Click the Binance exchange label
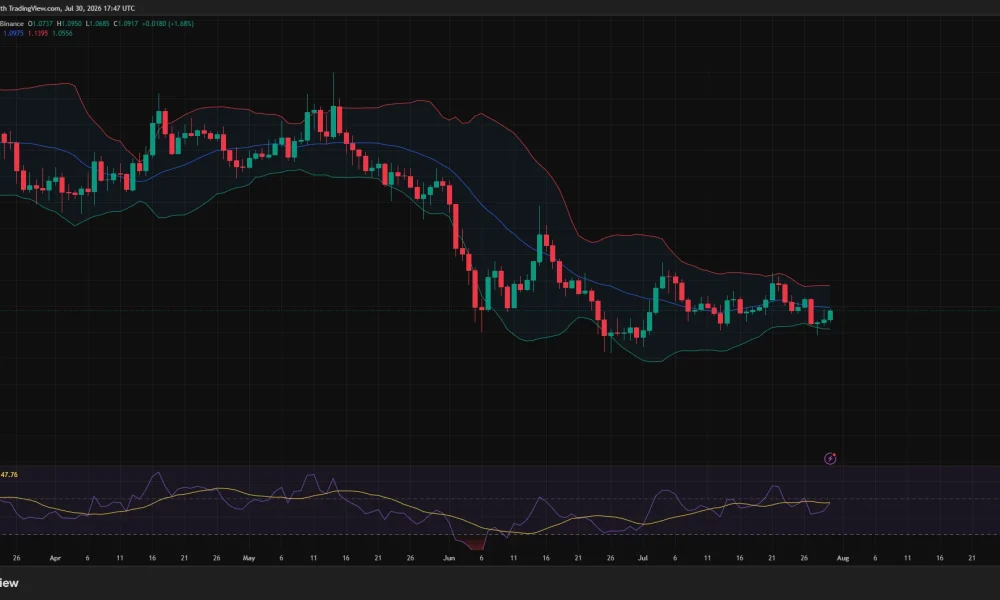 pos(11,24)
